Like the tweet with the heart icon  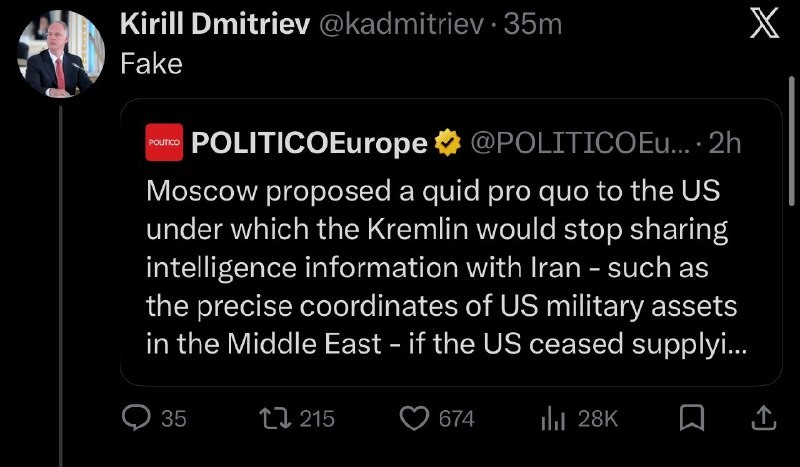click(414, 418)
